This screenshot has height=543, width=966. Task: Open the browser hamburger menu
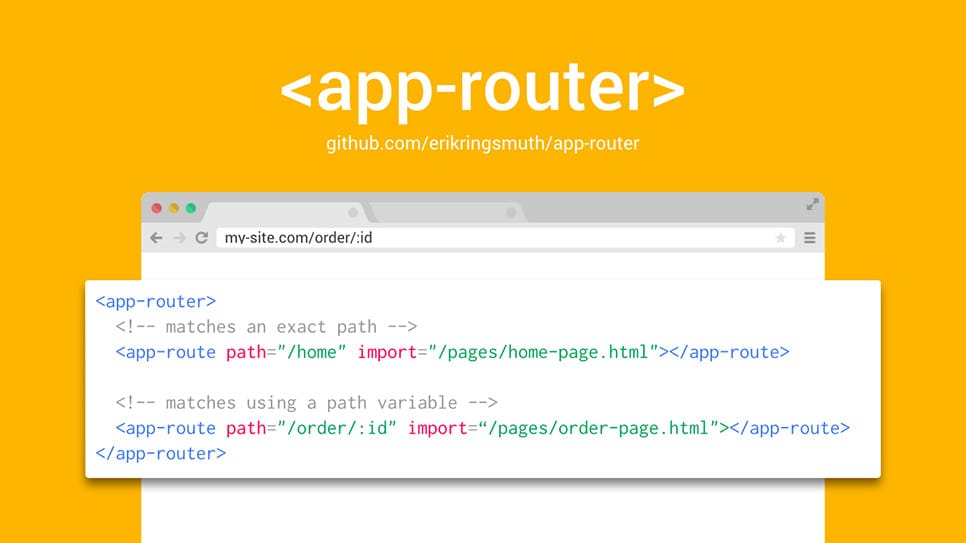(x=810, y=238)
